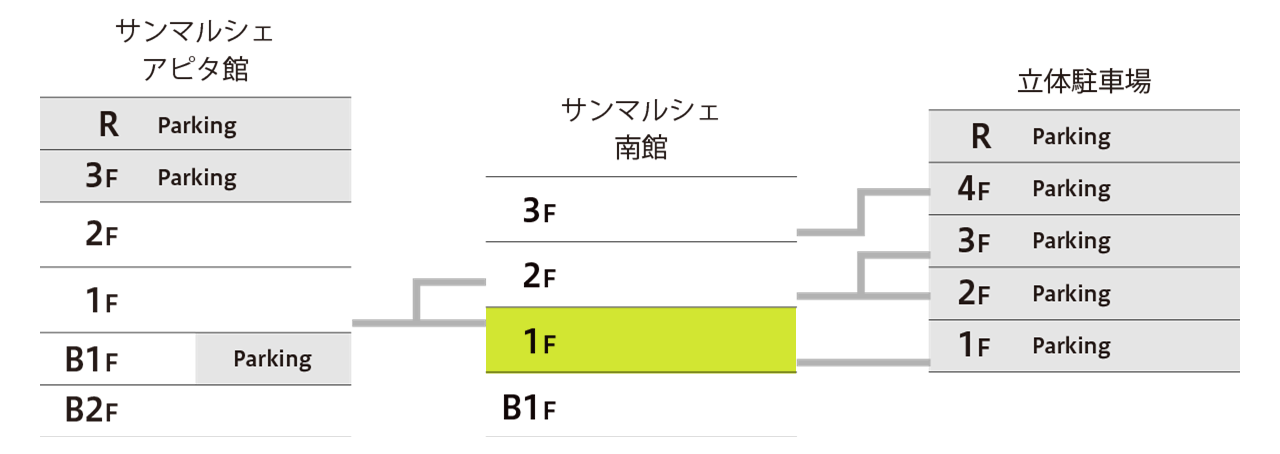
Task: Click the サンマルシェ南館 heading
Action: pos(641,128)
